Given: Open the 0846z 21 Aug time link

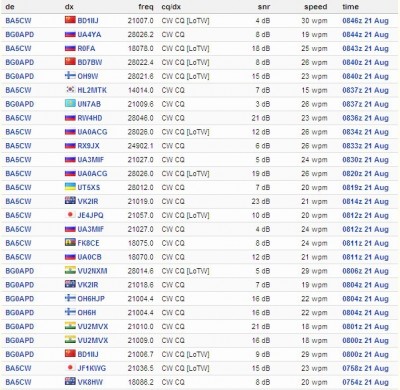Looking at the screenshot, I should [x=365, y=21].
